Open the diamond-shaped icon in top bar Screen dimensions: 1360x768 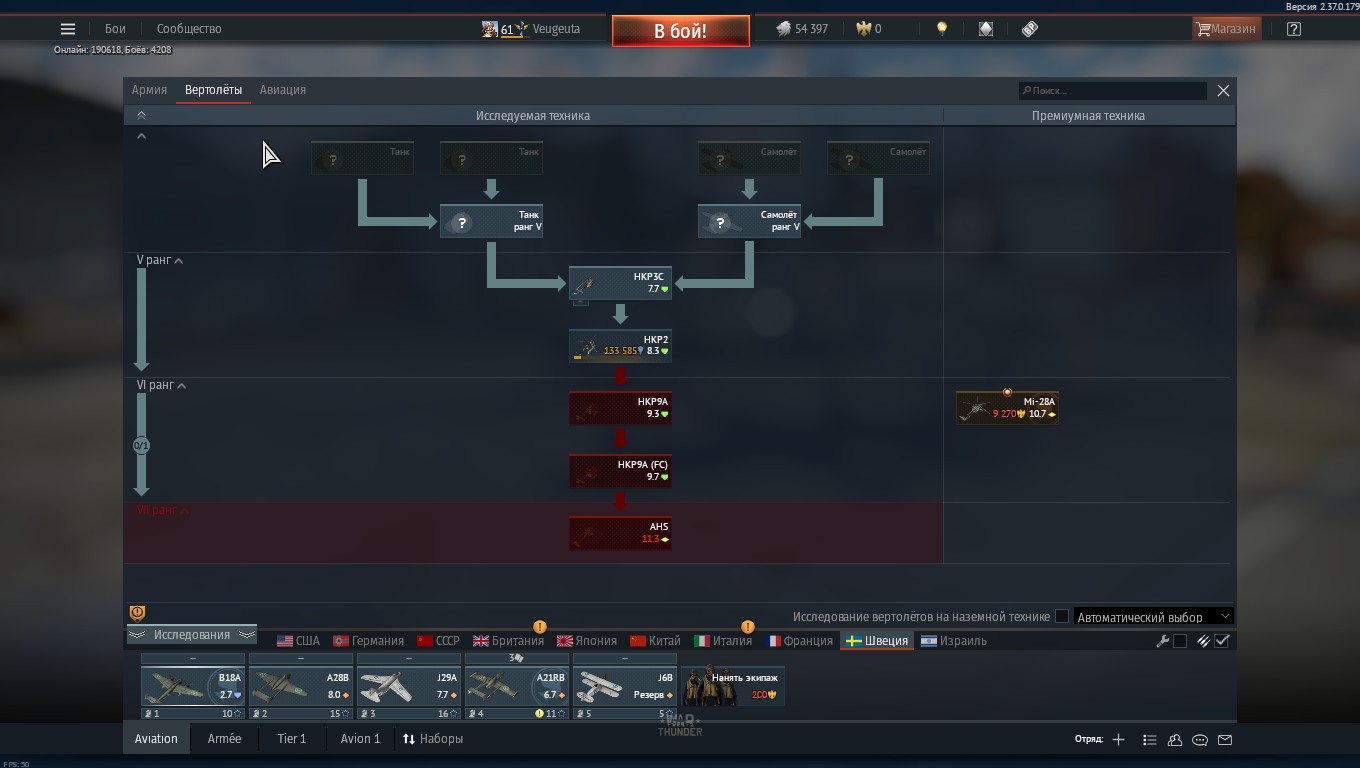pyautogui.click(x=986, y=29)
